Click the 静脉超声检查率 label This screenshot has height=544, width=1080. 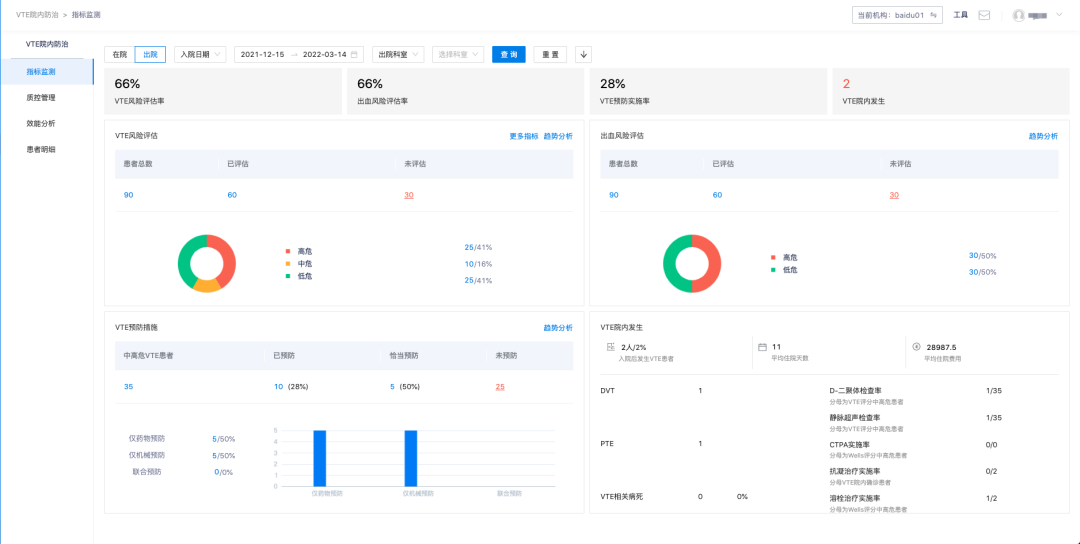click(855, 418)
